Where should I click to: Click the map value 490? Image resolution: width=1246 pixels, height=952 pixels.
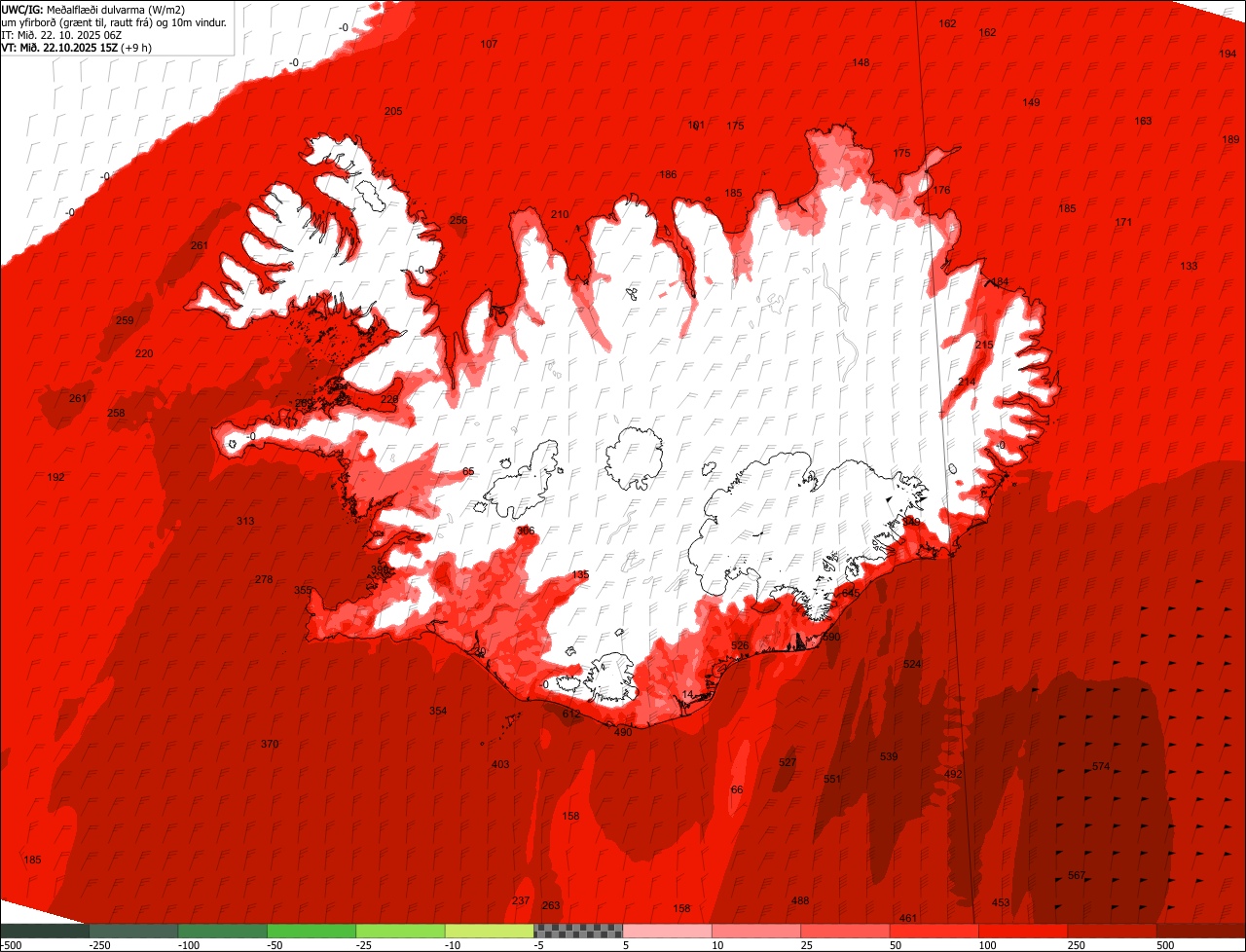[623, 733]
